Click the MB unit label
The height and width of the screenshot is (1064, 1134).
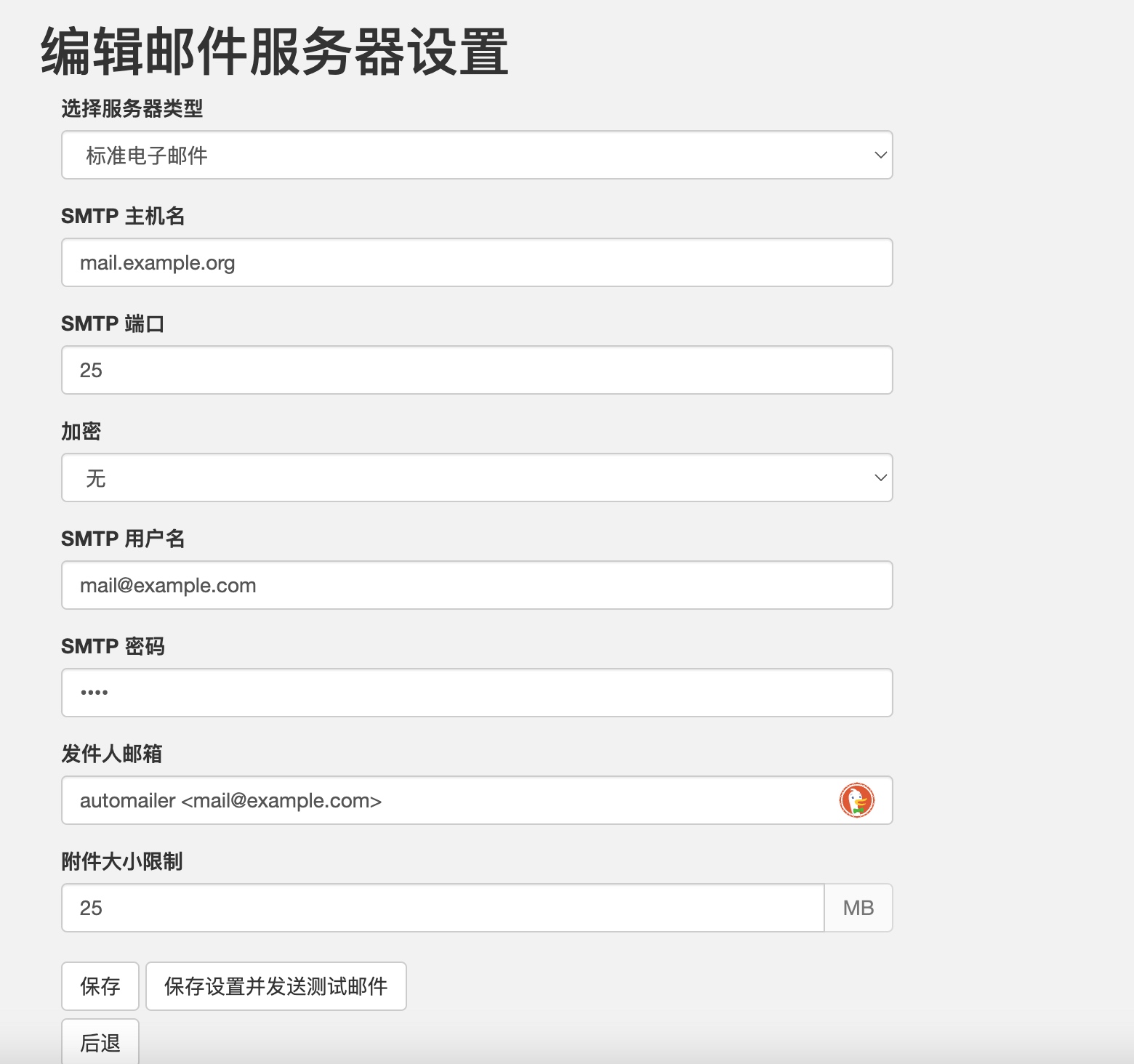coord(858,908)
